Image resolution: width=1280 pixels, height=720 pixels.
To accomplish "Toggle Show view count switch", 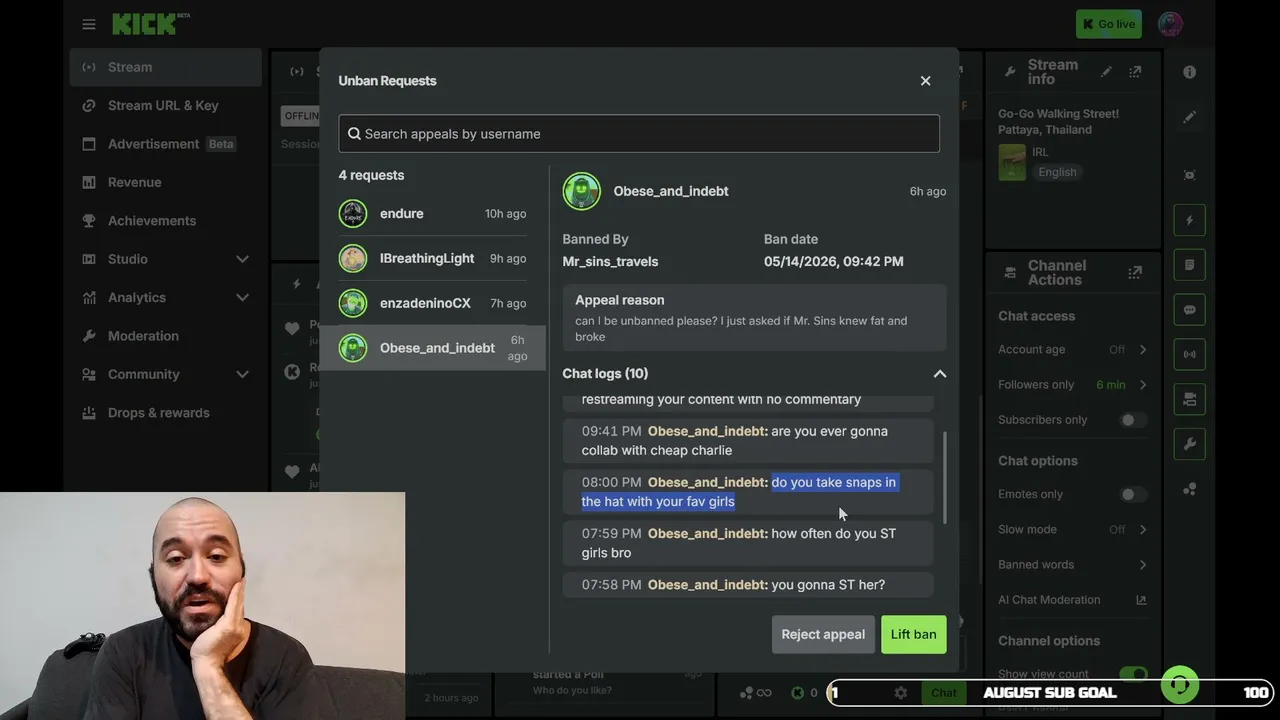I will point(1133,674).
